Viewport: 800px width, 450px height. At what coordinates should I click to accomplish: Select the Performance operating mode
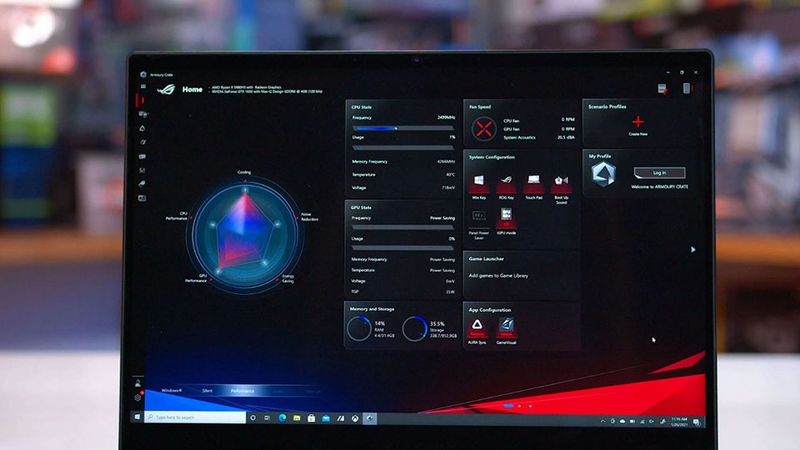[242, 391]
